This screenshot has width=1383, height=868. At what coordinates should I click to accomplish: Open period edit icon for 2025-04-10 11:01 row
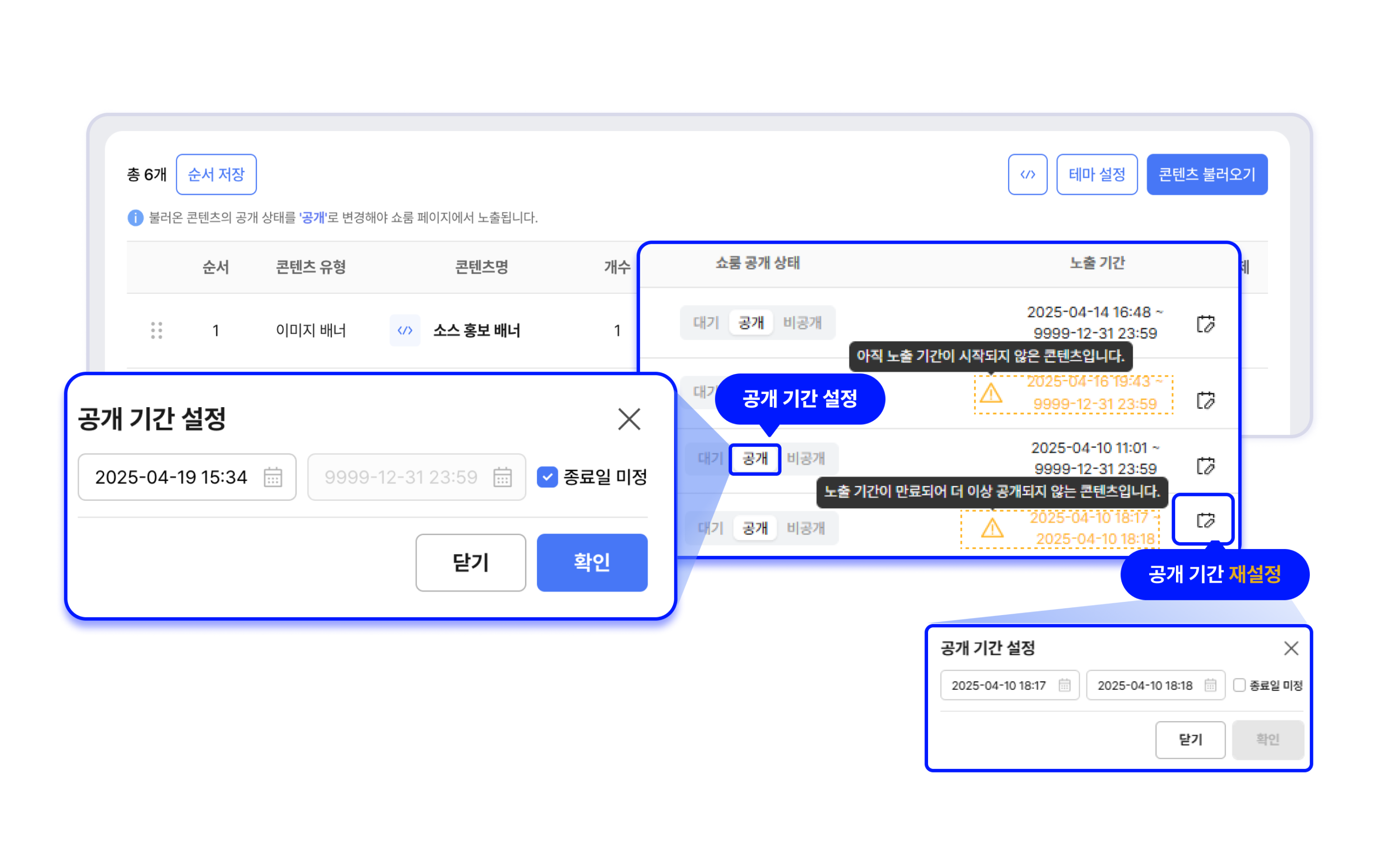1205,465
